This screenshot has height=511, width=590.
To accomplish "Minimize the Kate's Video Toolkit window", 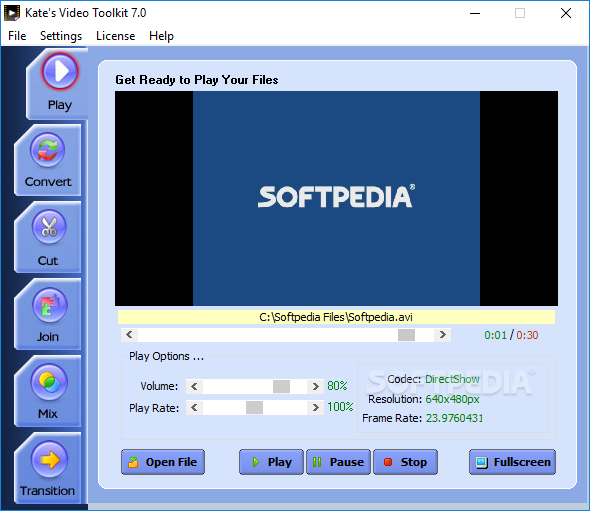I will coord(475,14).
